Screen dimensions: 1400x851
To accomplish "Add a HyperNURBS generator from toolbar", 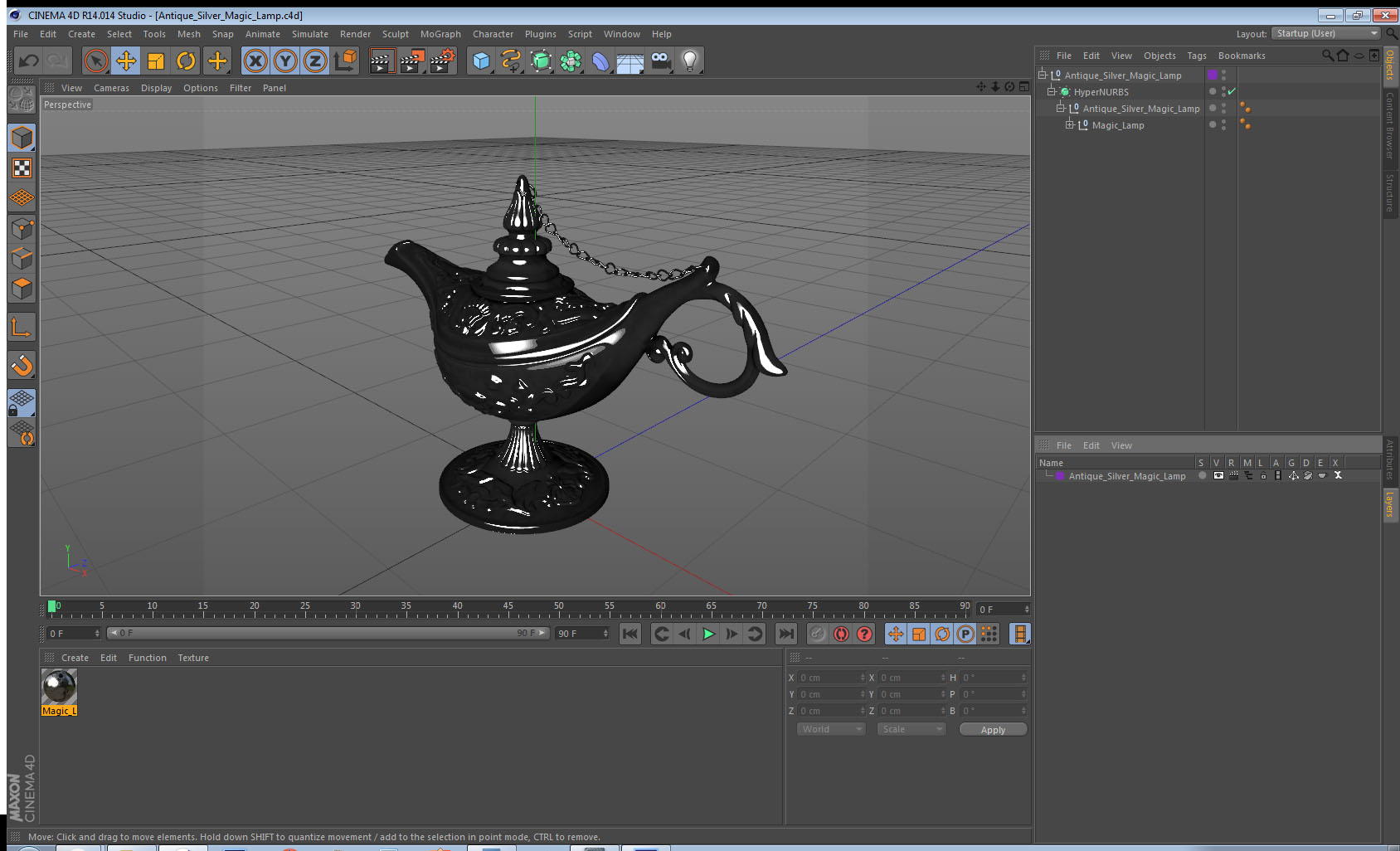I will (x=541, y=61).
